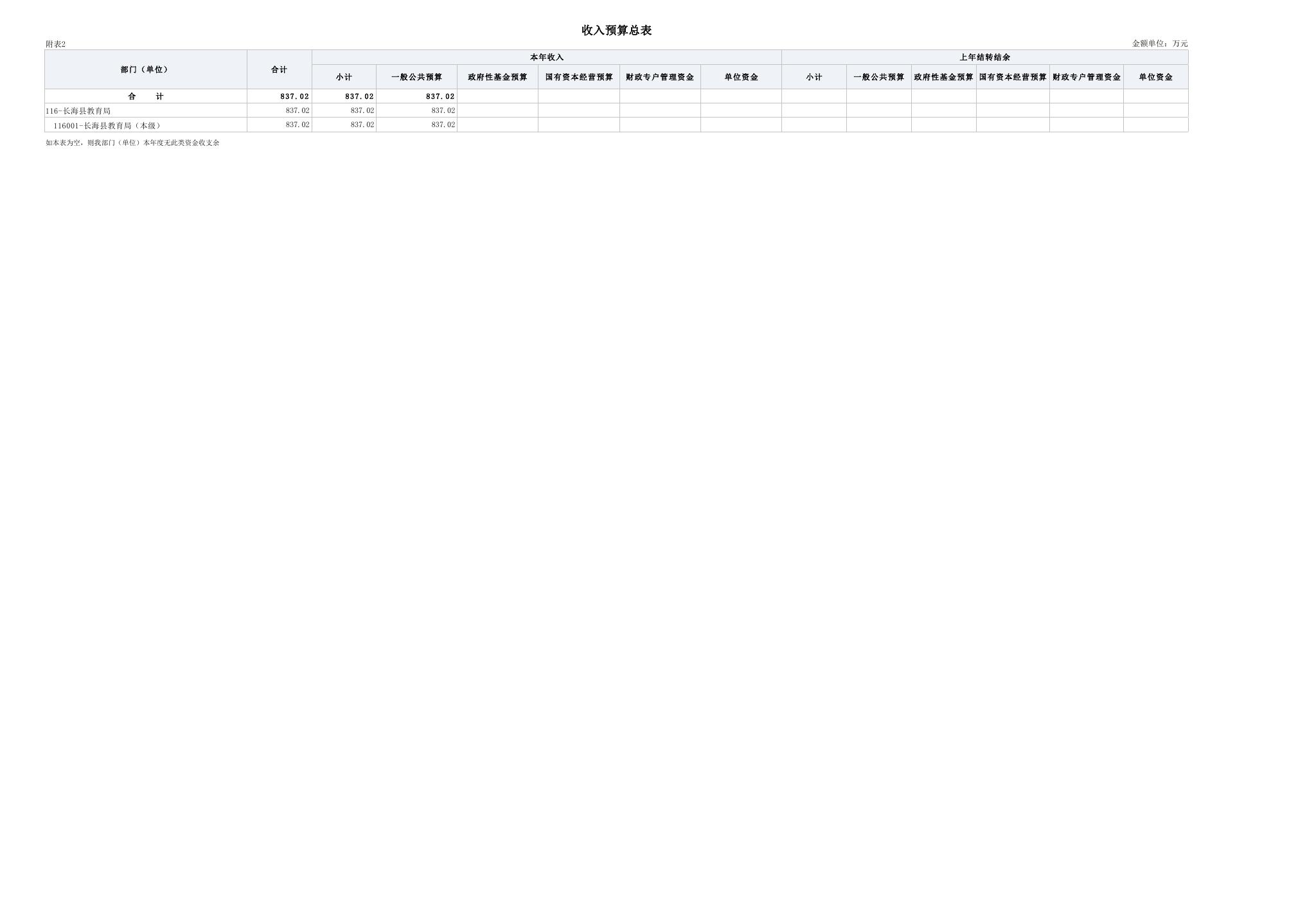Select the 部门（单位） header cell

(145, 69)
